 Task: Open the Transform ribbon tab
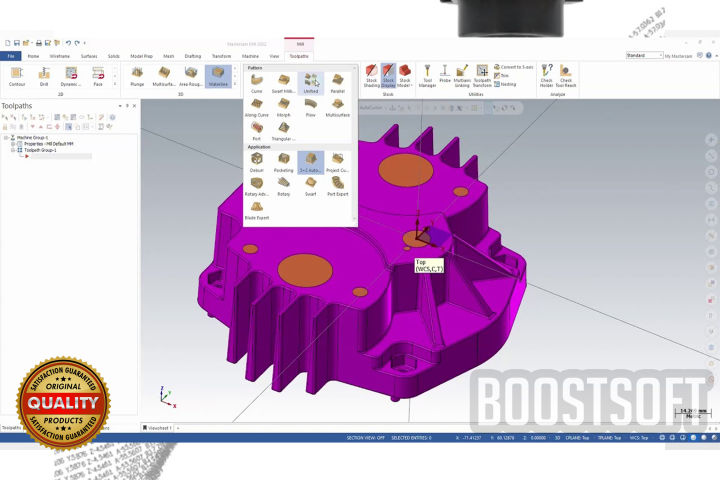tap(221, 56)
